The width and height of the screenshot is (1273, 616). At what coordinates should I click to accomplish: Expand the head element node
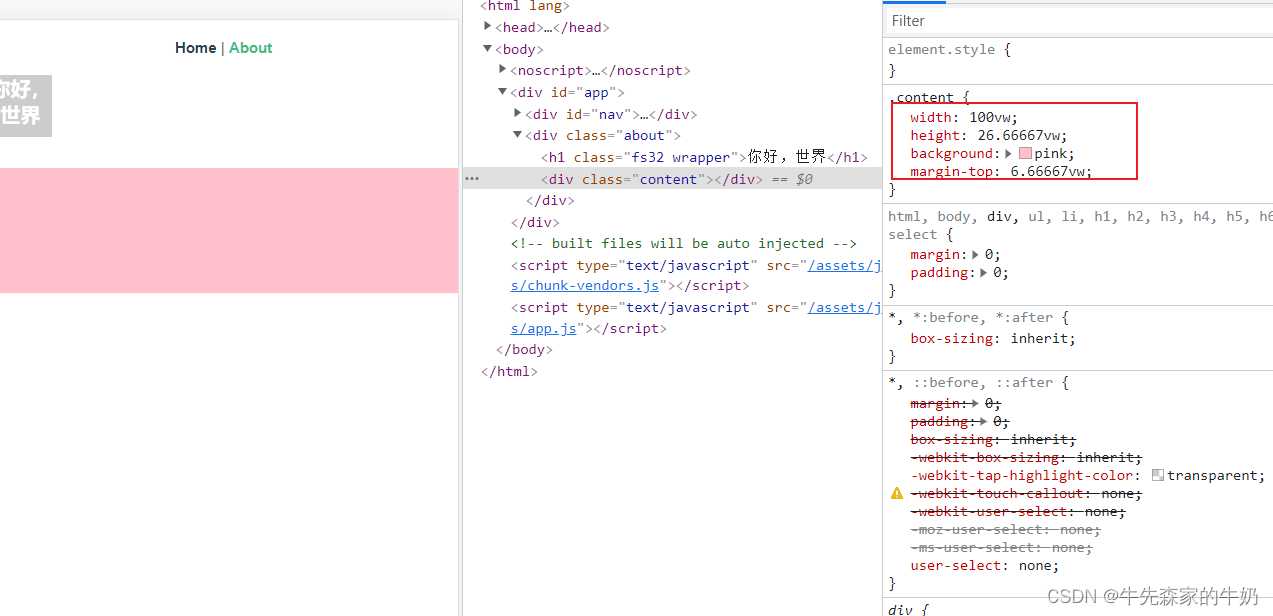tap(488, 27)
